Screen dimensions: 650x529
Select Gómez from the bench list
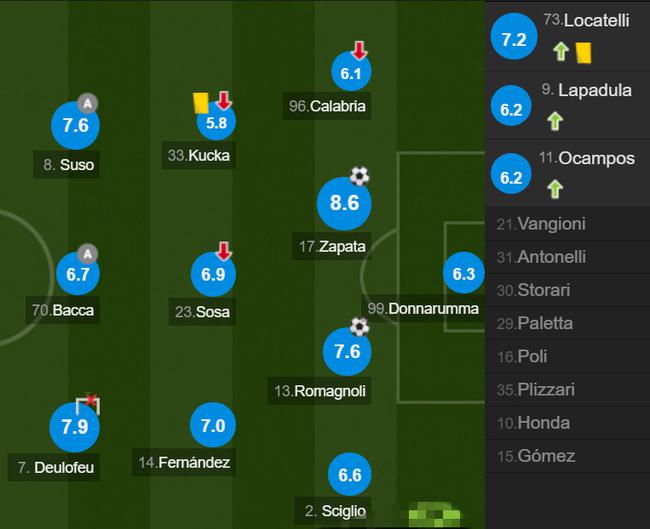pos(568,456)
